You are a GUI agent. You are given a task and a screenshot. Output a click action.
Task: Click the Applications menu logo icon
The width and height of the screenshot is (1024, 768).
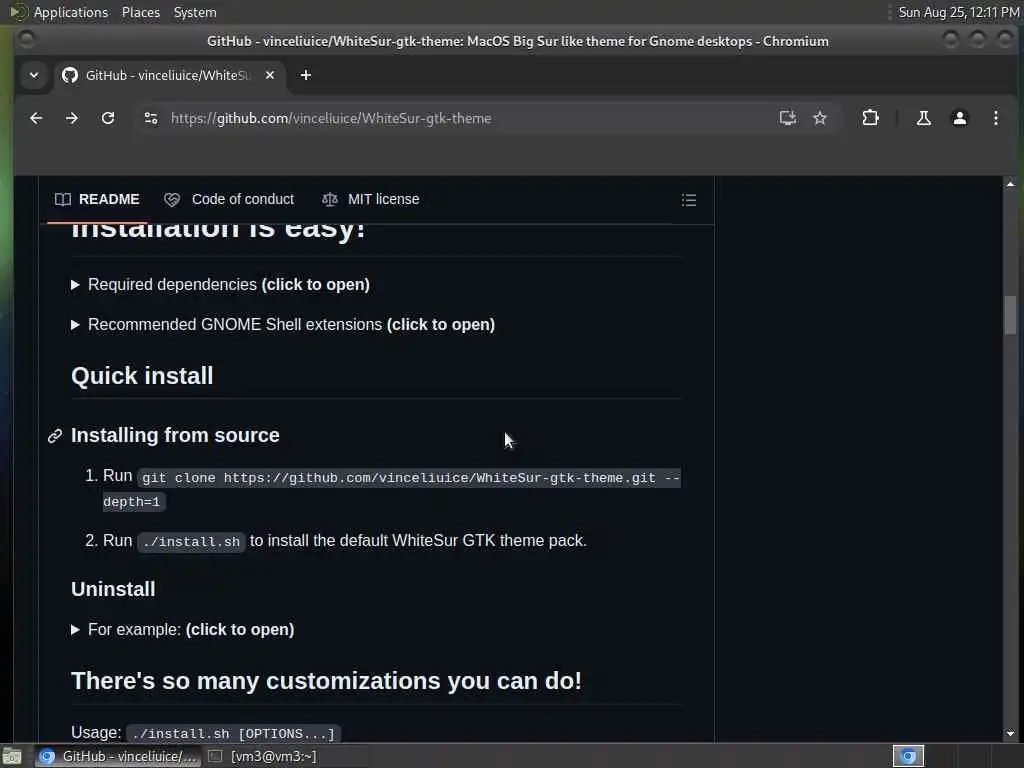(x=18, y=12)
